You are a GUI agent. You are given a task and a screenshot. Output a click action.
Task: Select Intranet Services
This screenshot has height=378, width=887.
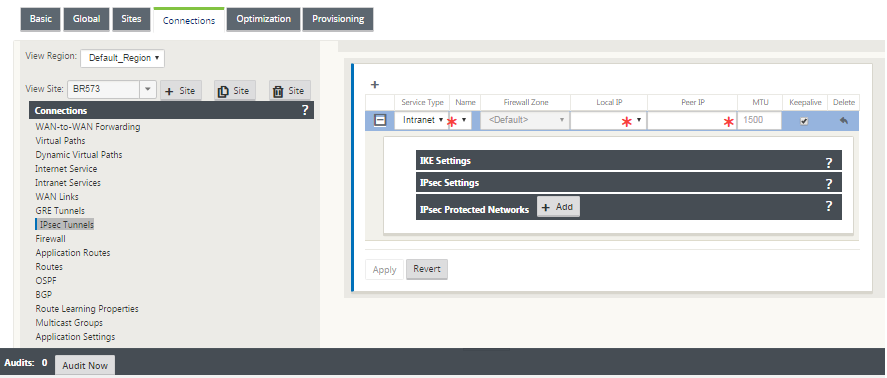[68, 183]
